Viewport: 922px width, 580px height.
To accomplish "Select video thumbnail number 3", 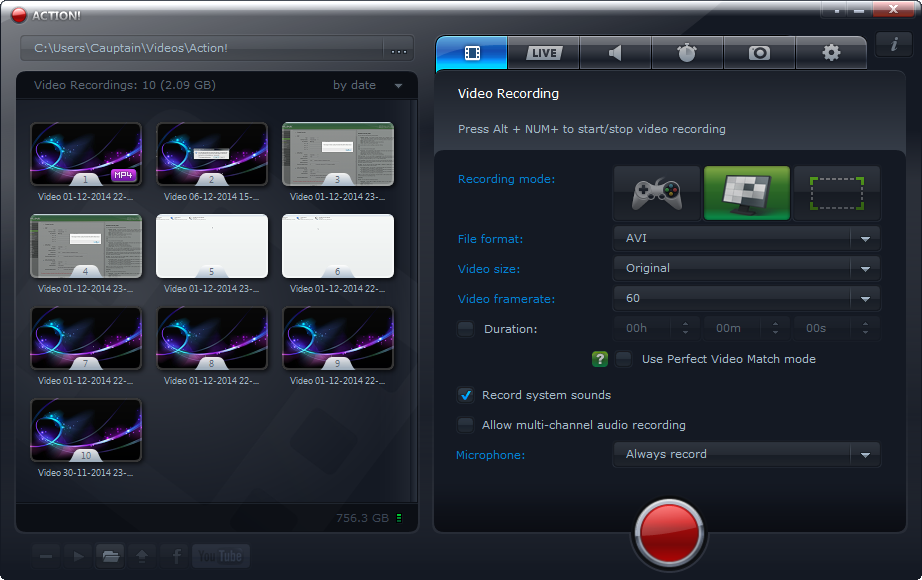I will [x=338, y=154].
